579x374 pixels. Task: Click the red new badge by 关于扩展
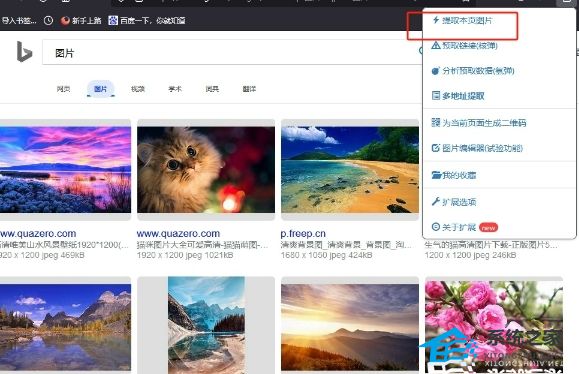488,227
